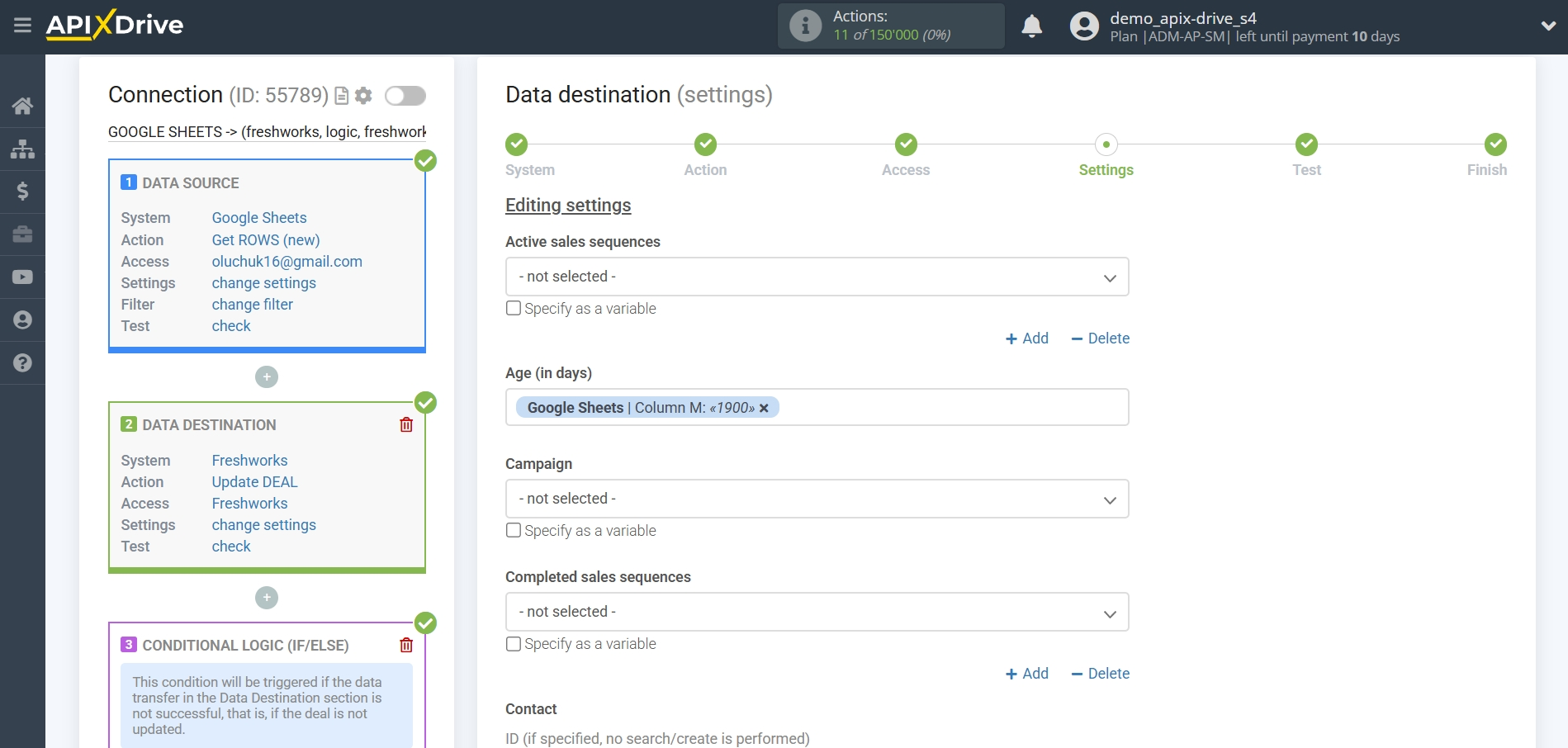1568x748 pixels.
Task: Open the Campaign dropdown
Action: click(x=817, y=499)
